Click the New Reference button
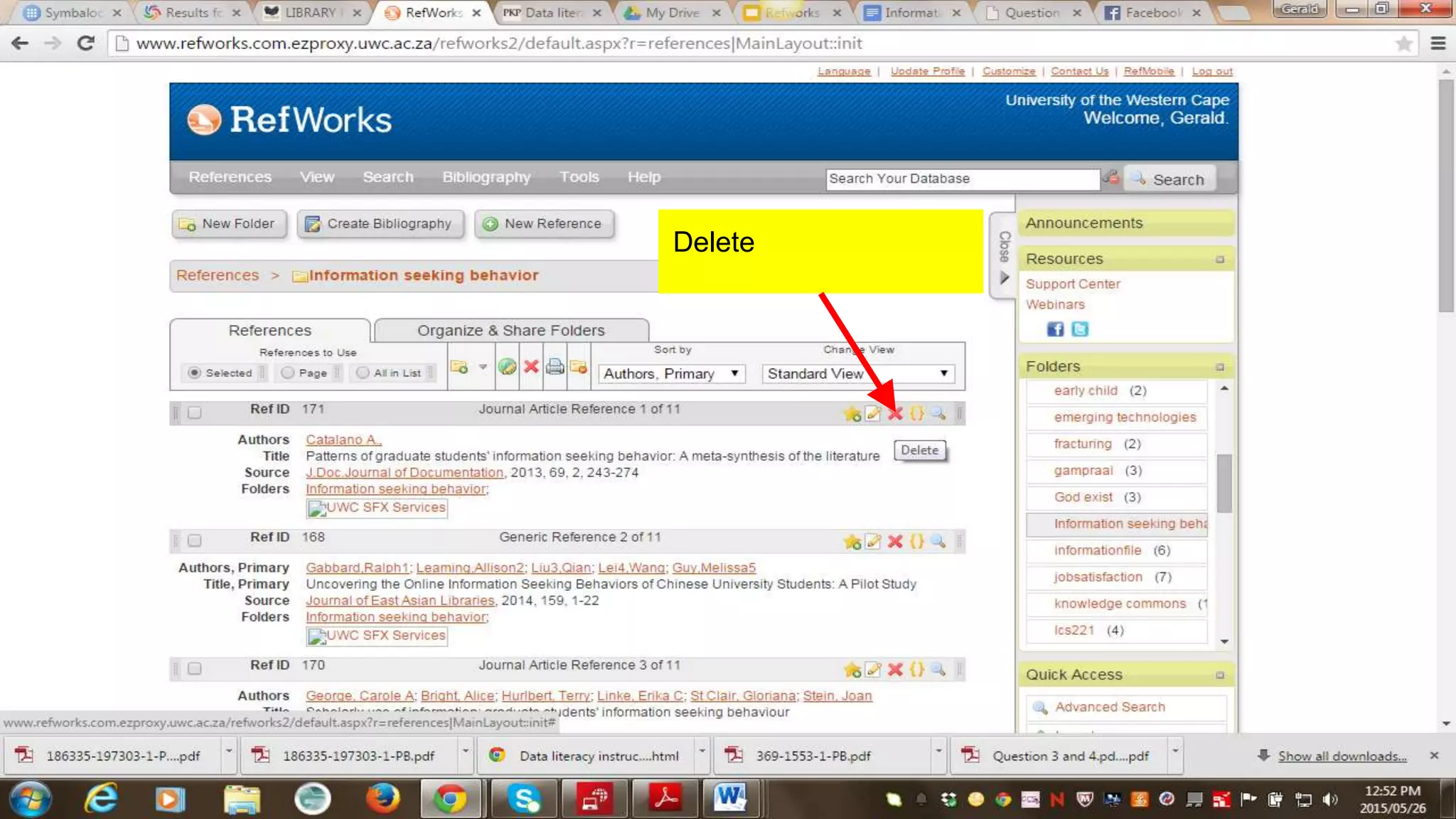 click(544, 224)
